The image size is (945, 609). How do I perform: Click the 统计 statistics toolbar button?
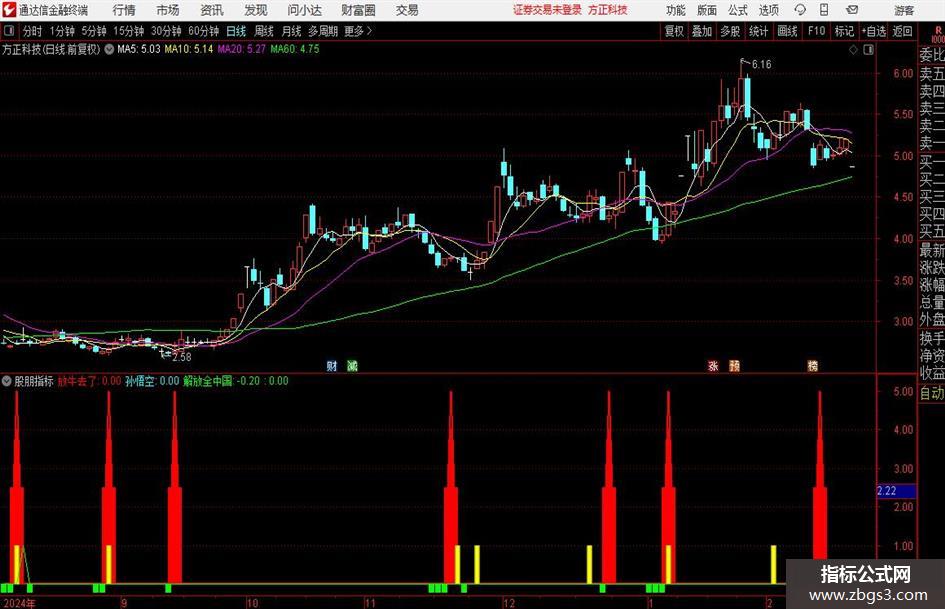(x=758, y=31)
